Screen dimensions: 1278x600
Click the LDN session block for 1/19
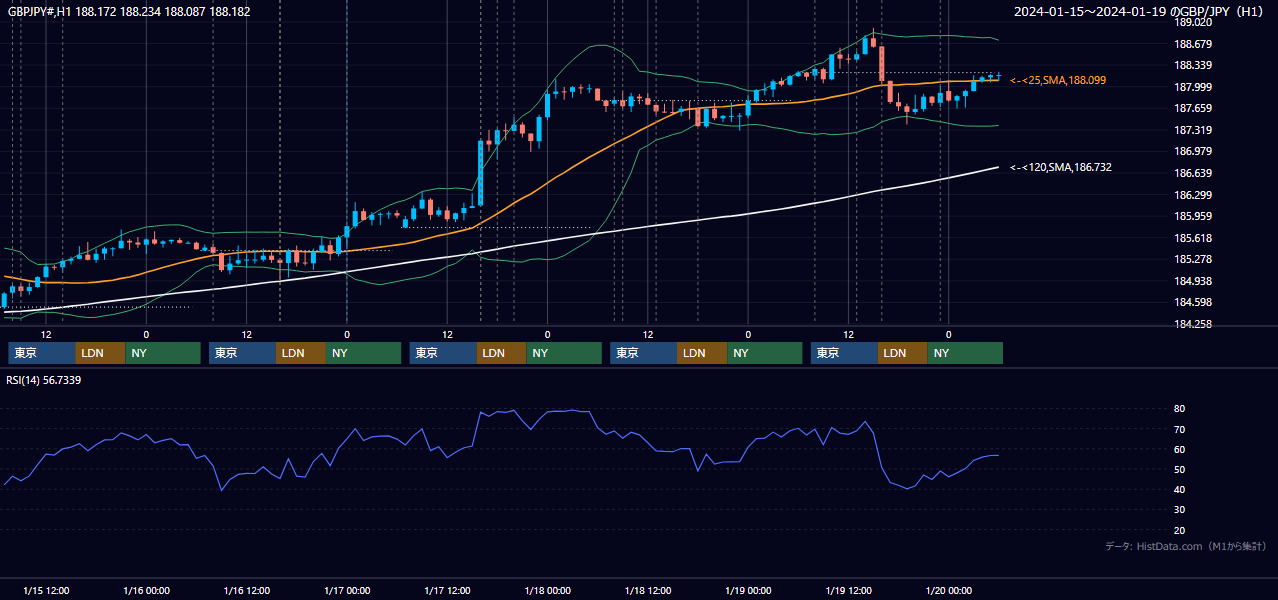point(903,353)
